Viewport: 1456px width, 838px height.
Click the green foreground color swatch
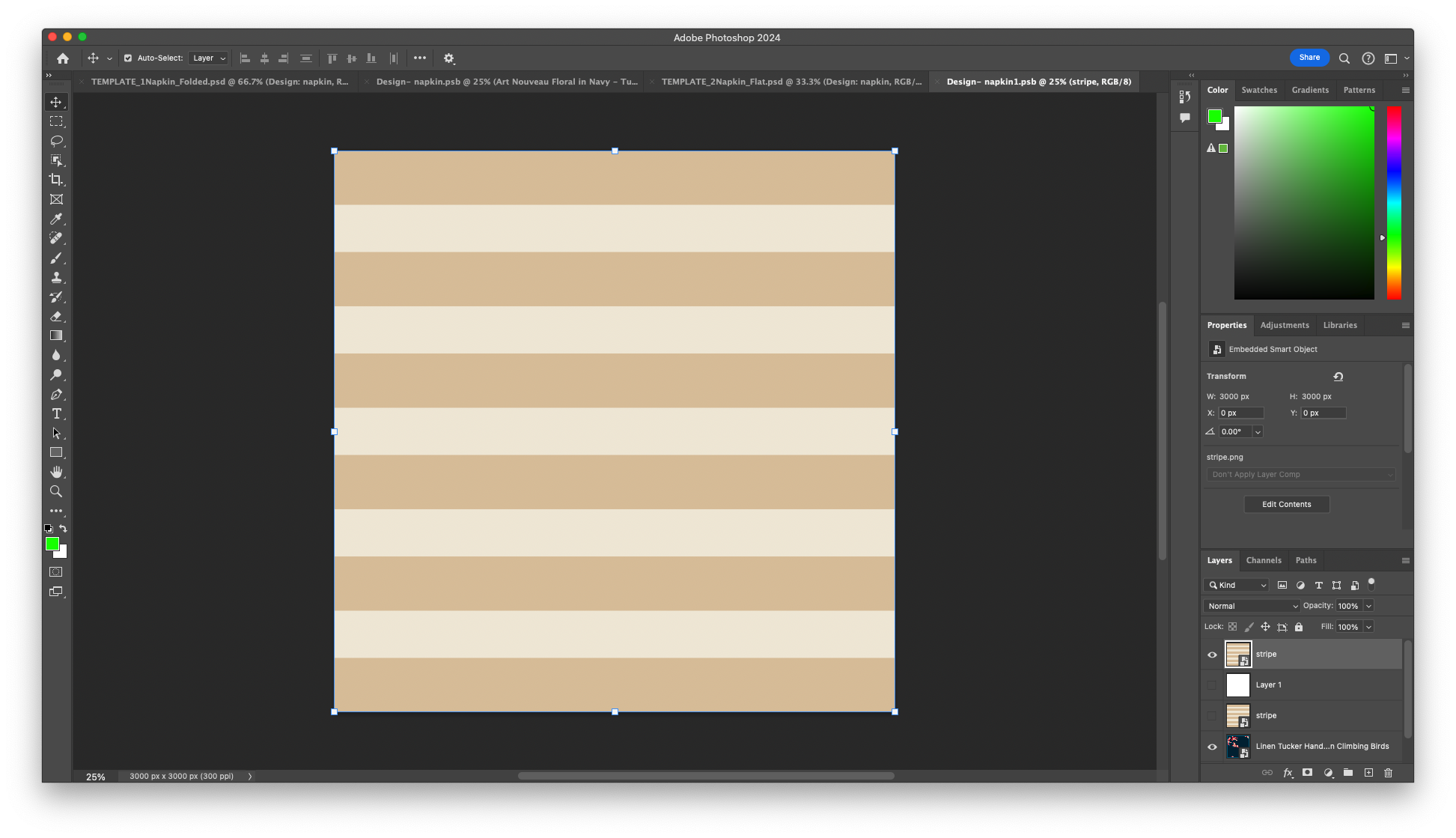point(52,544)
